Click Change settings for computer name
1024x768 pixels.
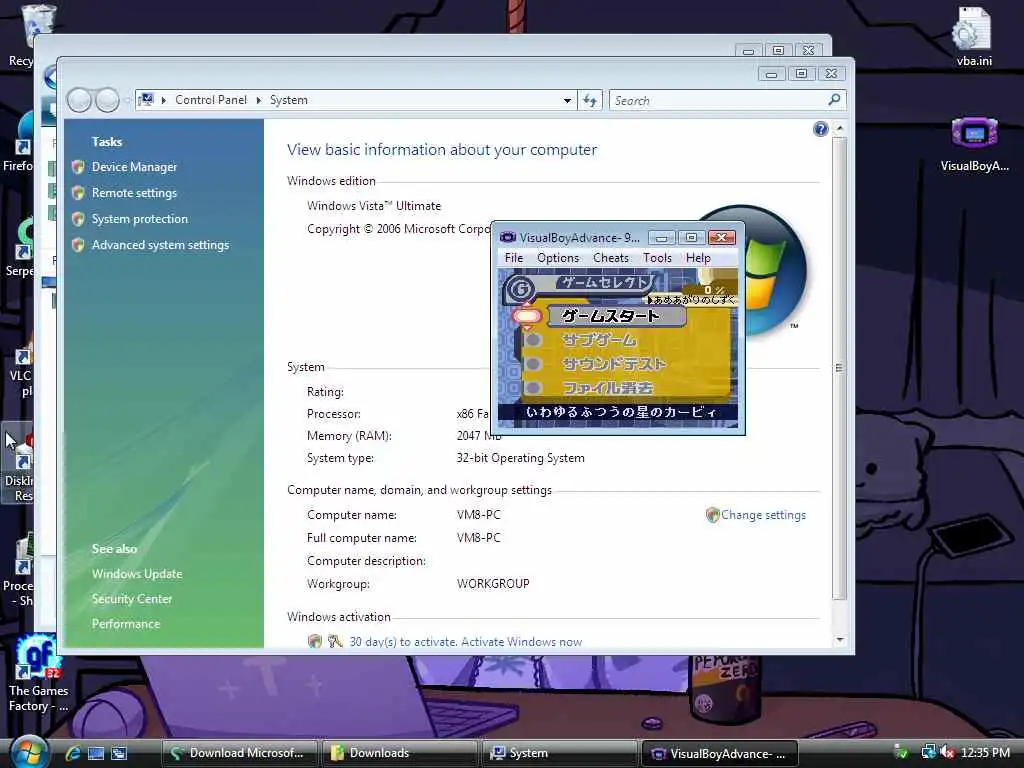(x=763, y=515)
